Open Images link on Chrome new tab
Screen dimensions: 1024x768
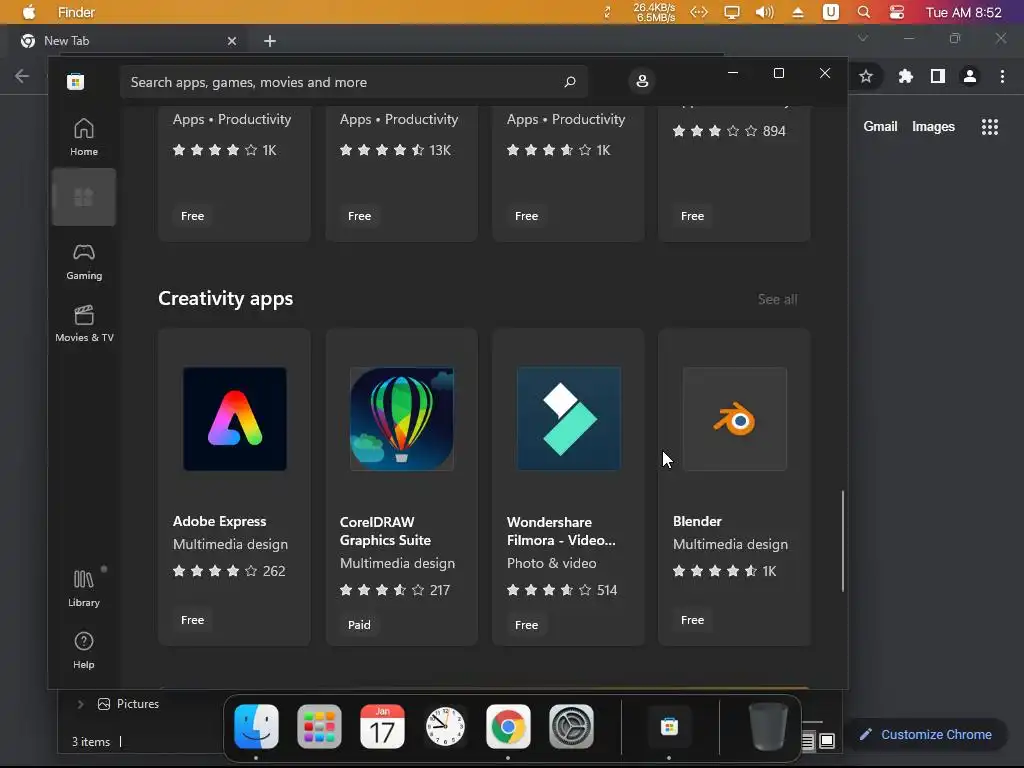click(933, 127)
